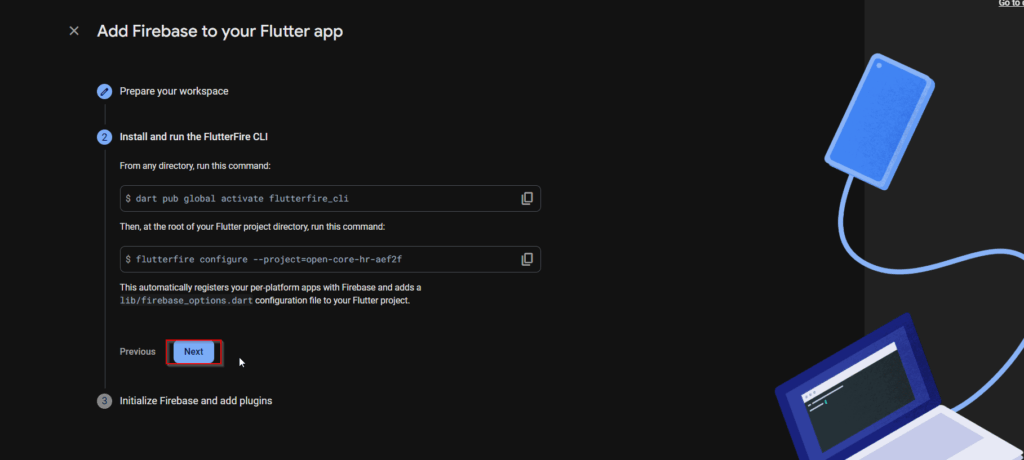Close the Add Firebase setup dialog

click(74, 31)
